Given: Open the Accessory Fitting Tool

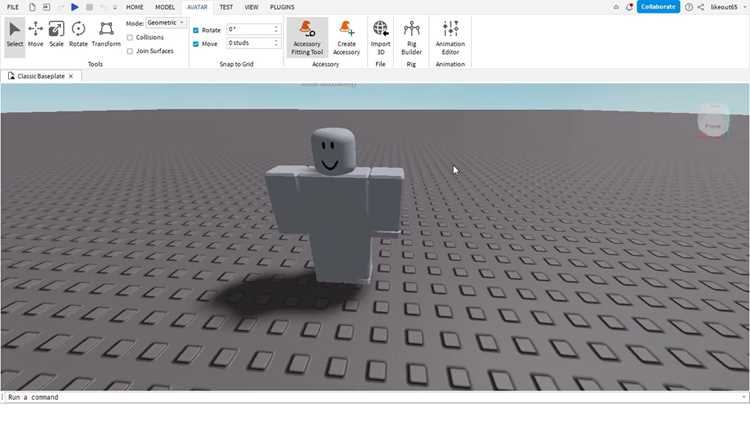Looking at the screenshot, I should (x=307, y=38).
